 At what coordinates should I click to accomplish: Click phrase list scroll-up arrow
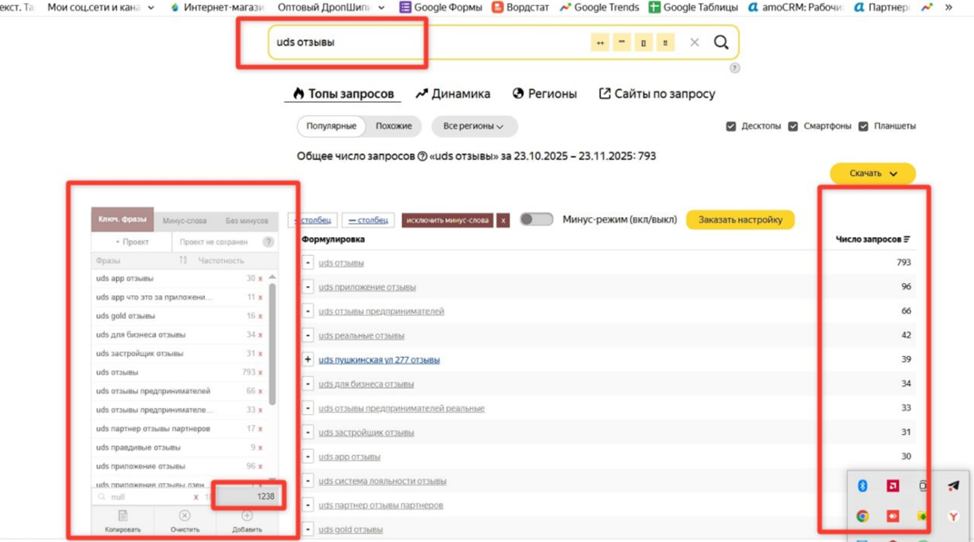(x=272, y=277)
